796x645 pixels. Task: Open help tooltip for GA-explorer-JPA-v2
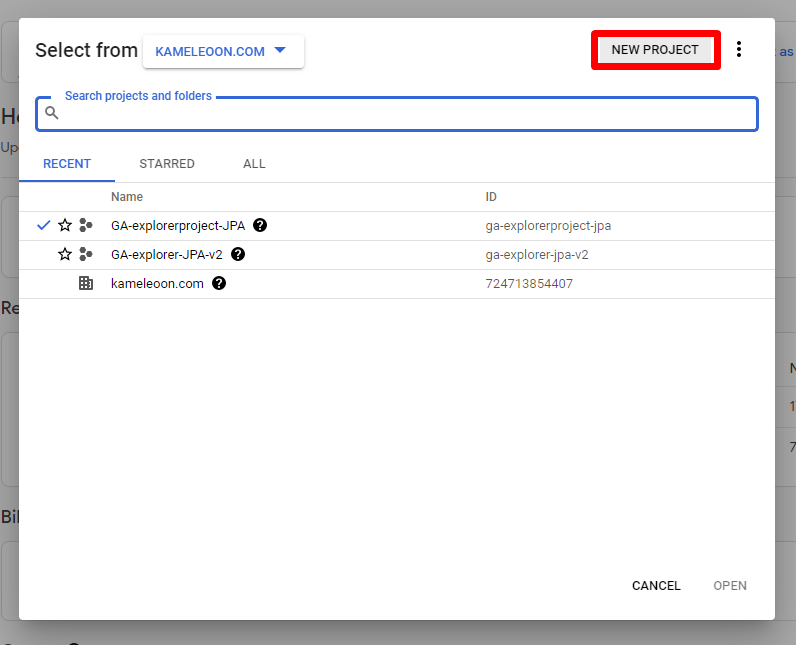(x=238, y=254)
